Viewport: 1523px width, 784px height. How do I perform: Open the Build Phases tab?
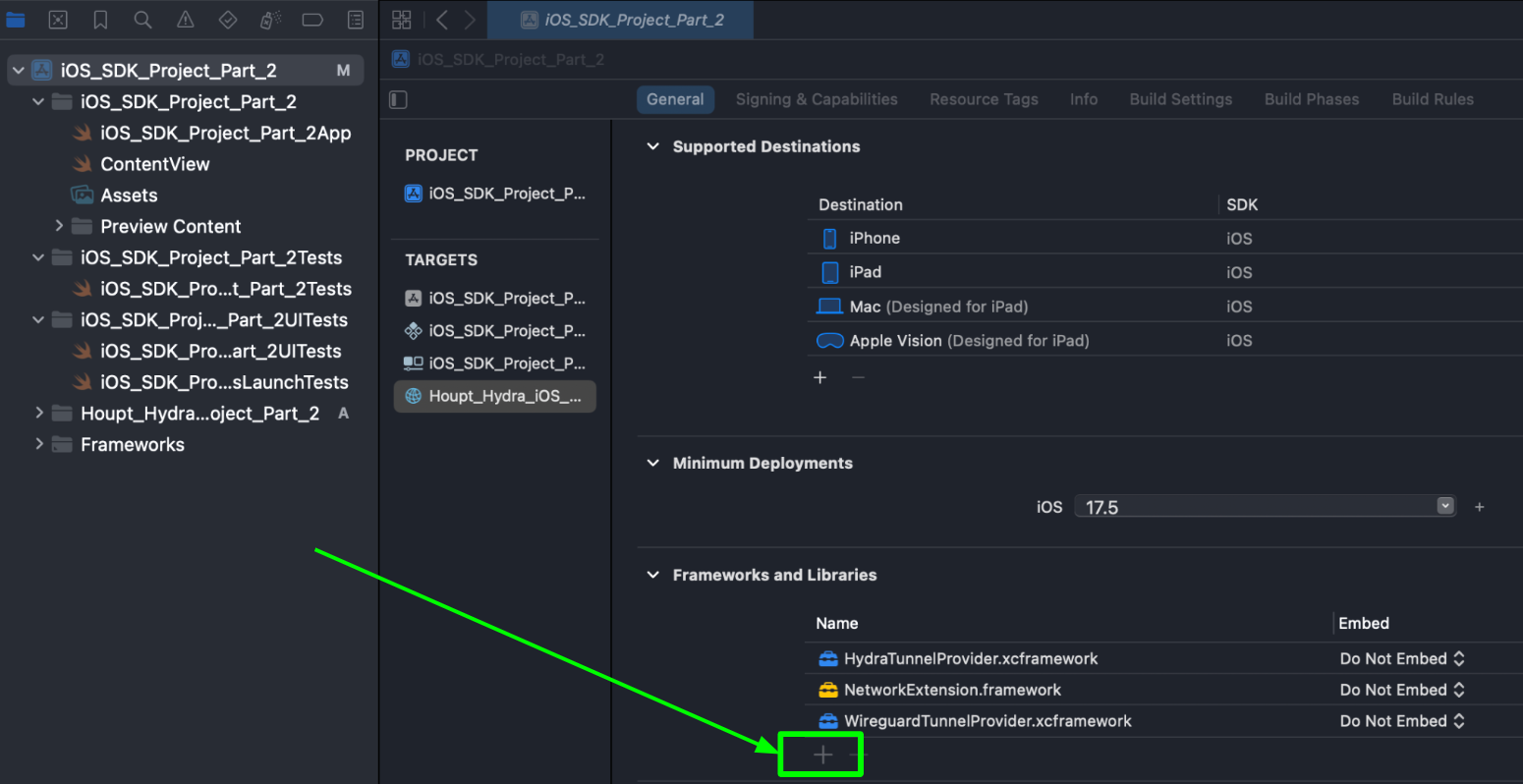pos(1312,99)
